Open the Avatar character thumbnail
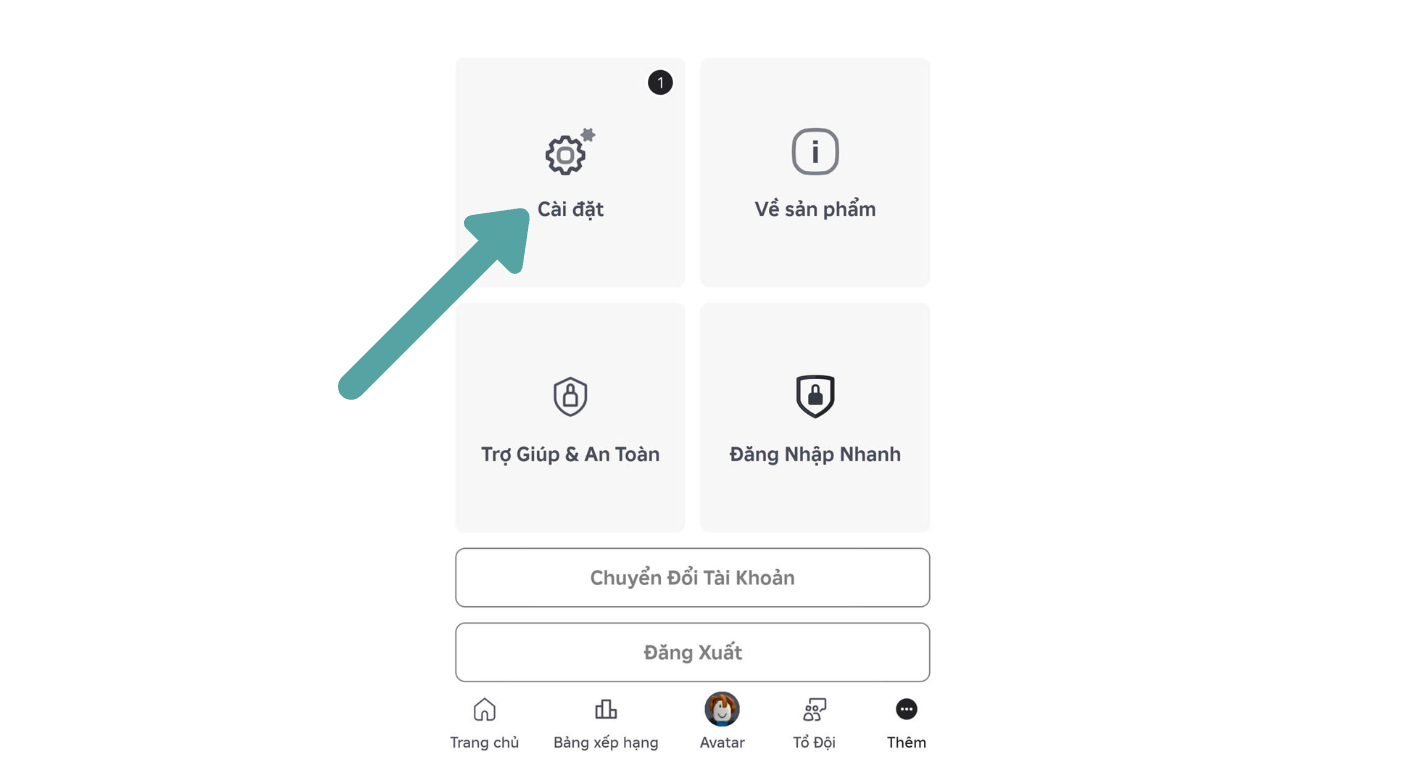The height and width of the screenshot is (776, 1422). 722,709
